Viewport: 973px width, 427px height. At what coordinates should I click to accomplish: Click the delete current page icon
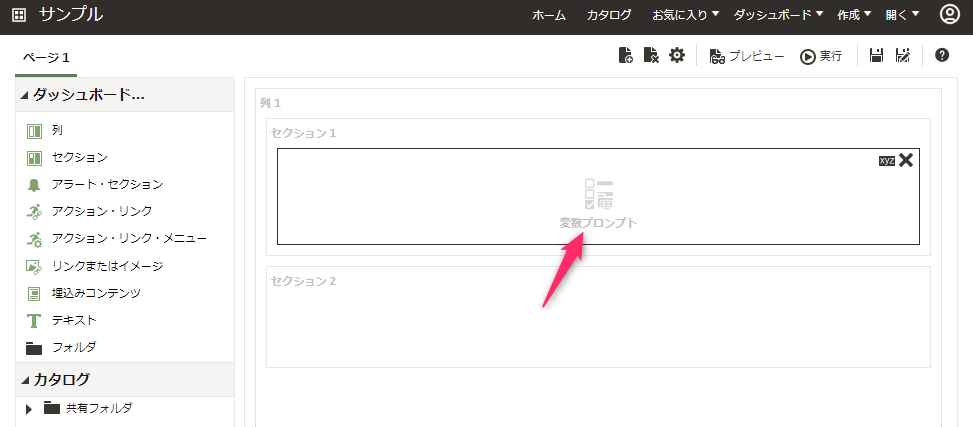pos(650,55)
